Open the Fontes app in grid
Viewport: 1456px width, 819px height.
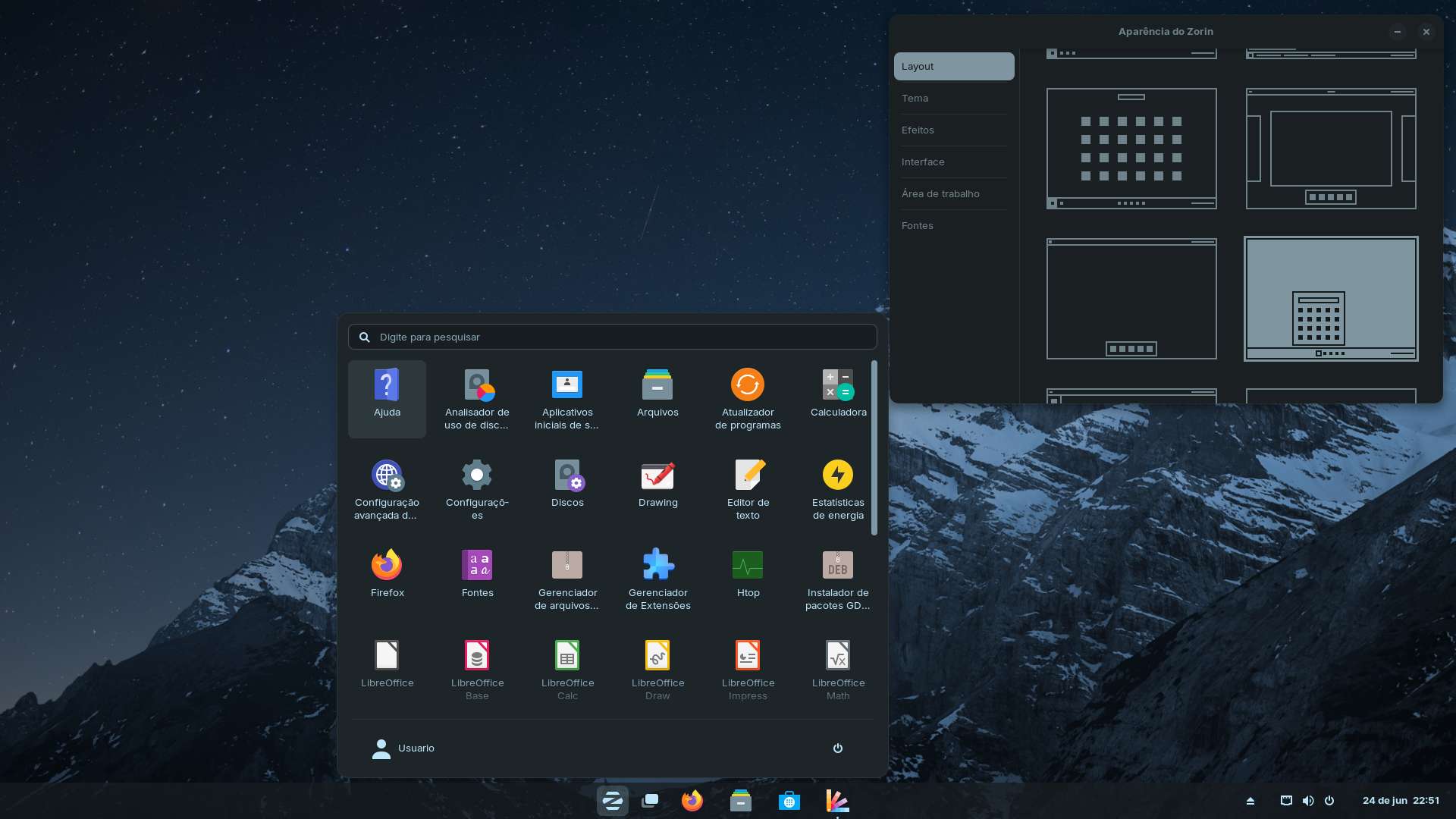pyautogui.click(x=477, y=579)
